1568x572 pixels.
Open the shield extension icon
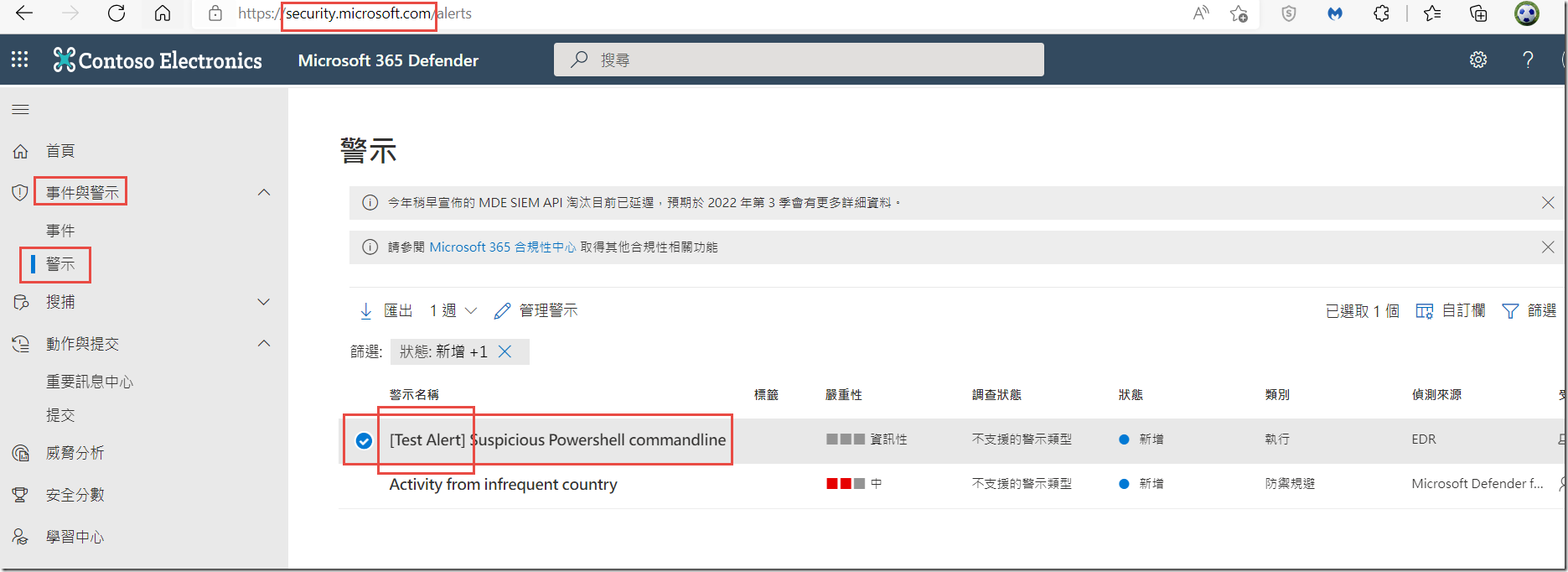point(1289,13)
